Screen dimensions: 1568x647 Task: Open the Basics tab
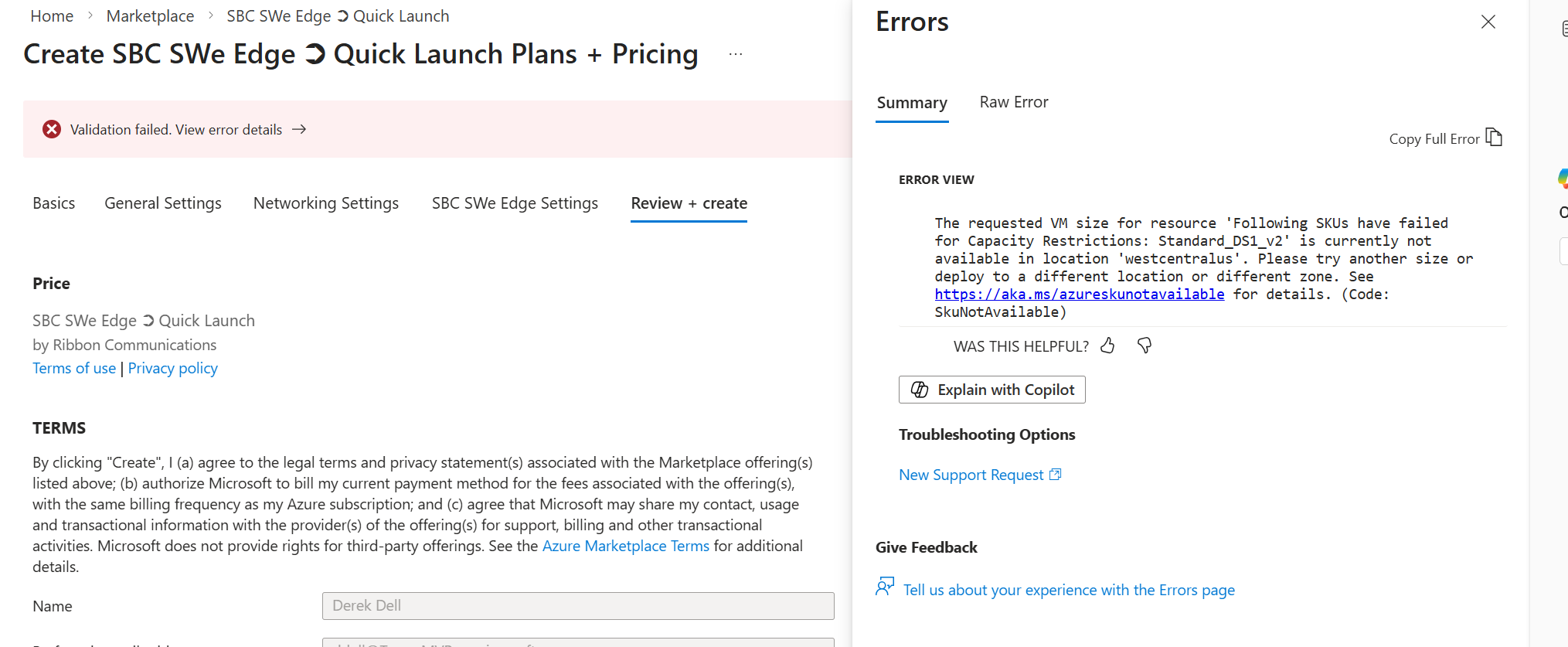click(x=54, y=203)
